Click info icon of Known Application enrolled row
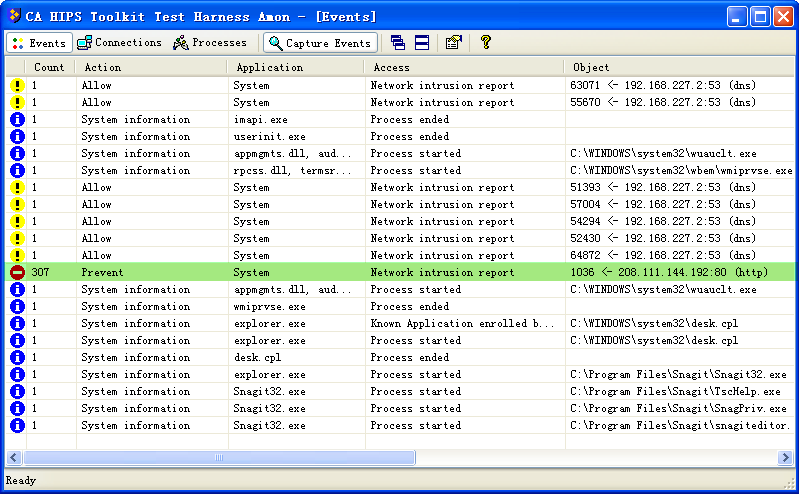The height and width of the screenshot is (494, 799). [17, 323]
